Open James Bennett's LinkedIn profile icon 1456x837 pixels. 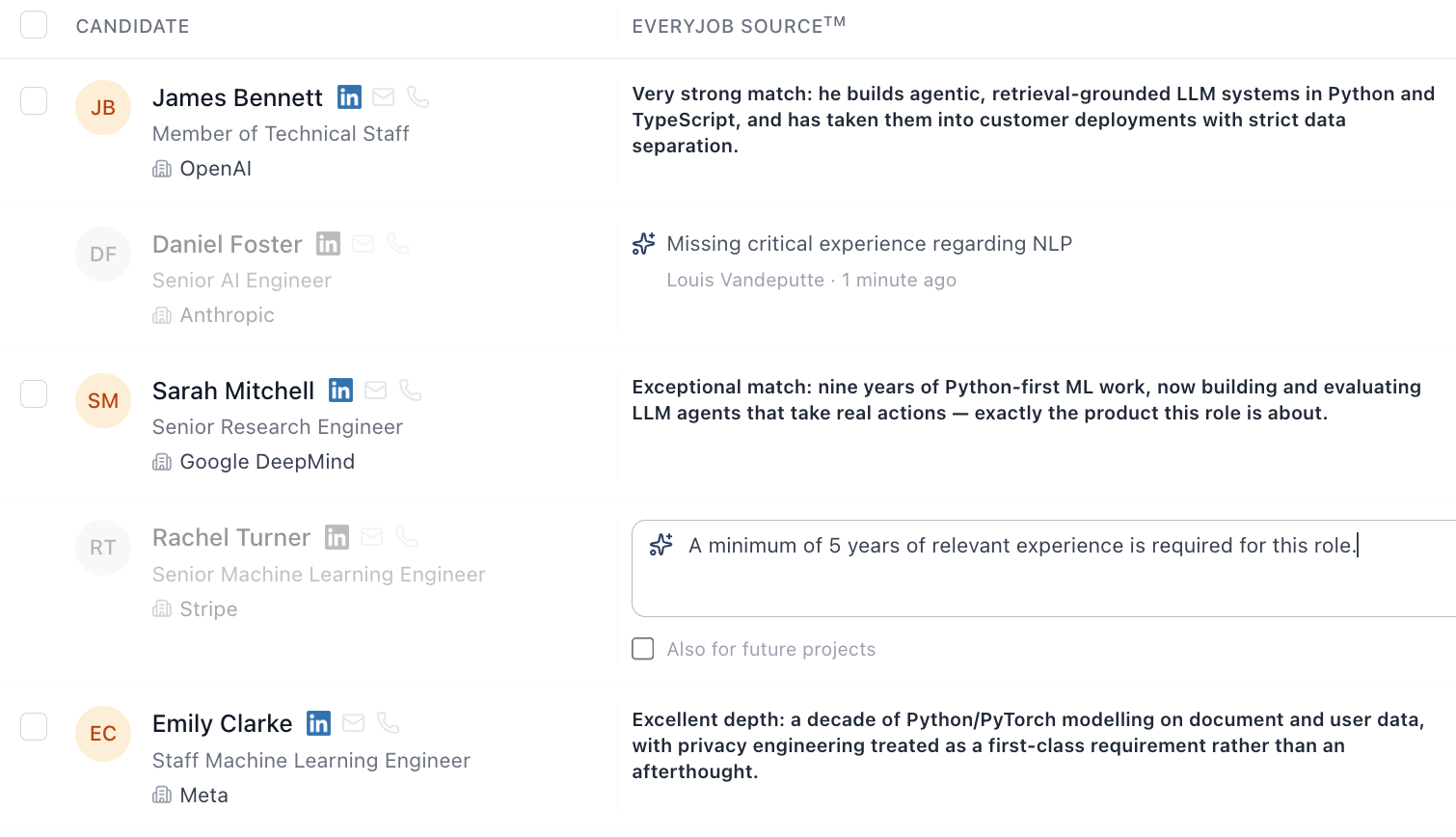pyautogui.click(x=349, y=97)
